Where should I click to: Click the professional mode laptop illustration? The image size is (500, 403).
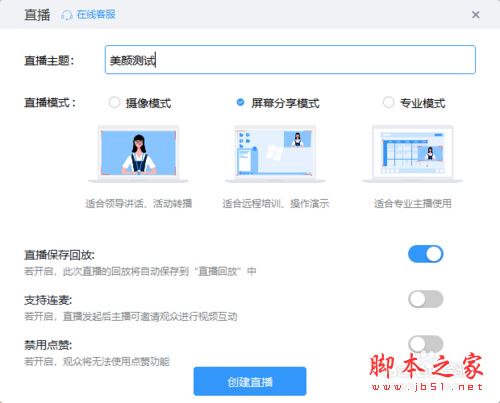coord(412,154)
